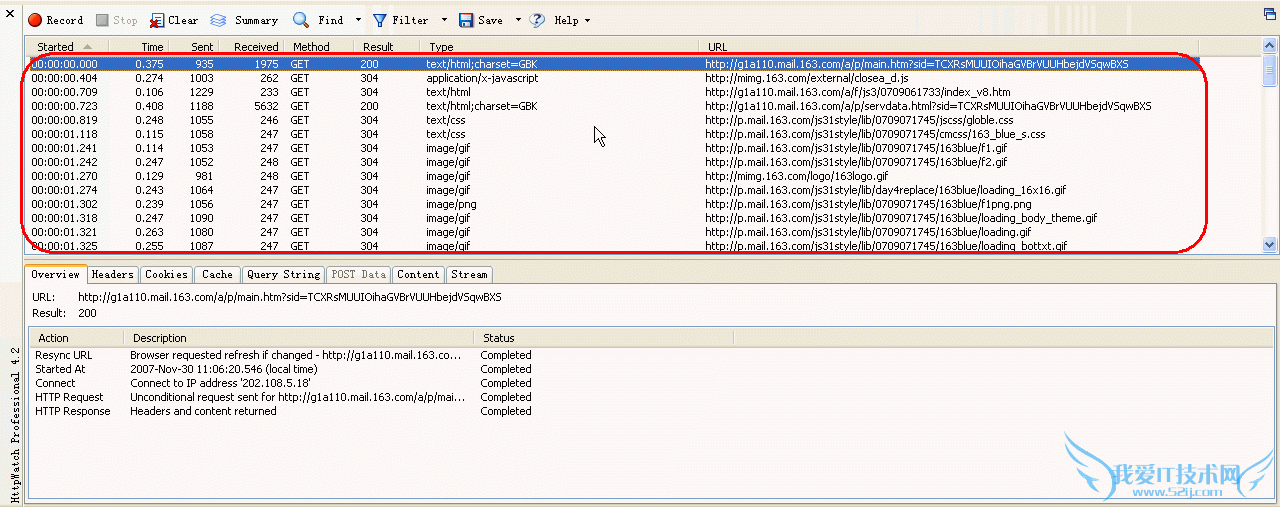Viewport: 1280px width, 507px height.
Task: Click the Clear log icon
Action: tap(158, 20)
